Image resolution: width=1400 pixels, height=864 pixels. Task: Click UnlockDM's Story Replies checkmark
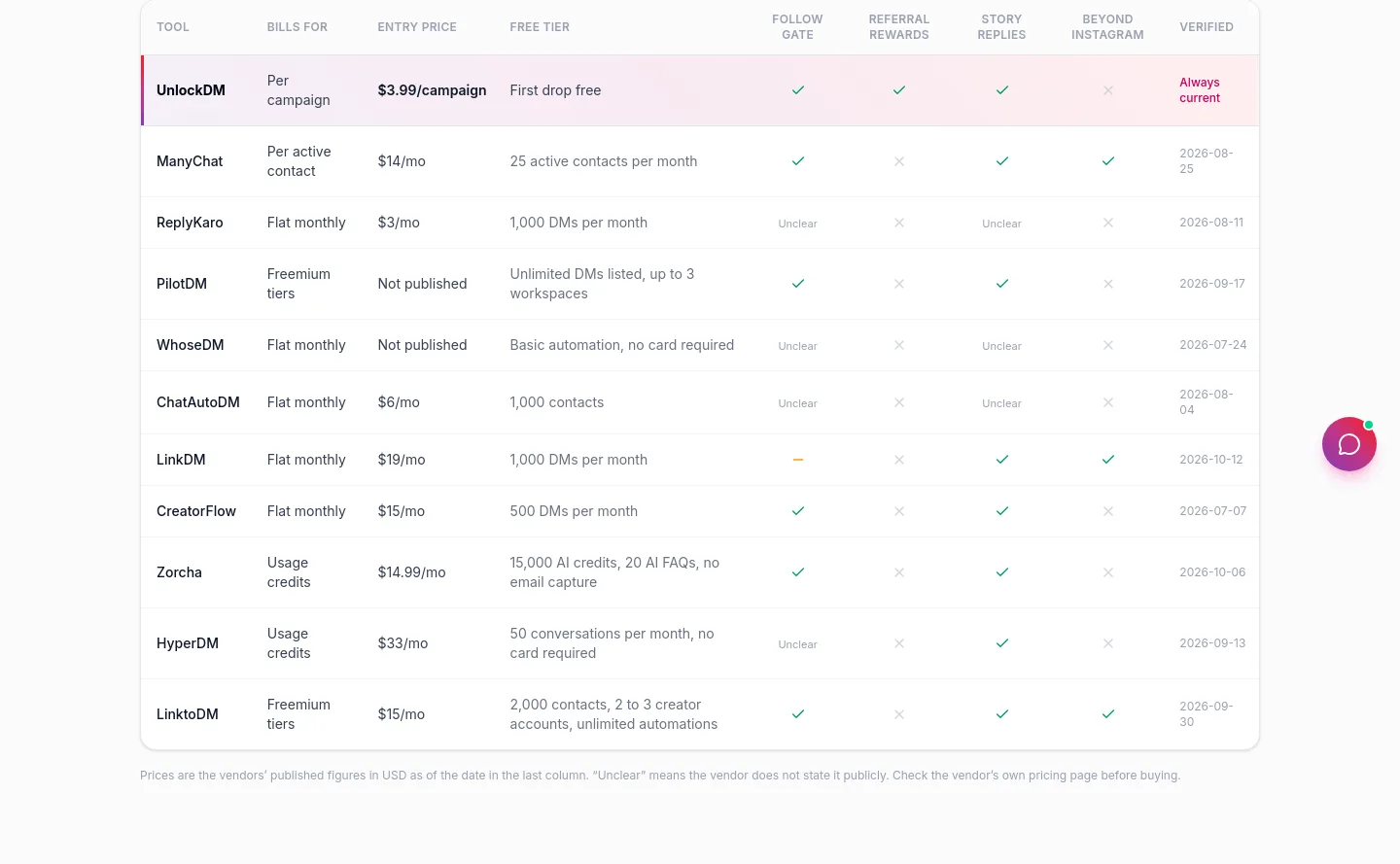click(1002, 90)
